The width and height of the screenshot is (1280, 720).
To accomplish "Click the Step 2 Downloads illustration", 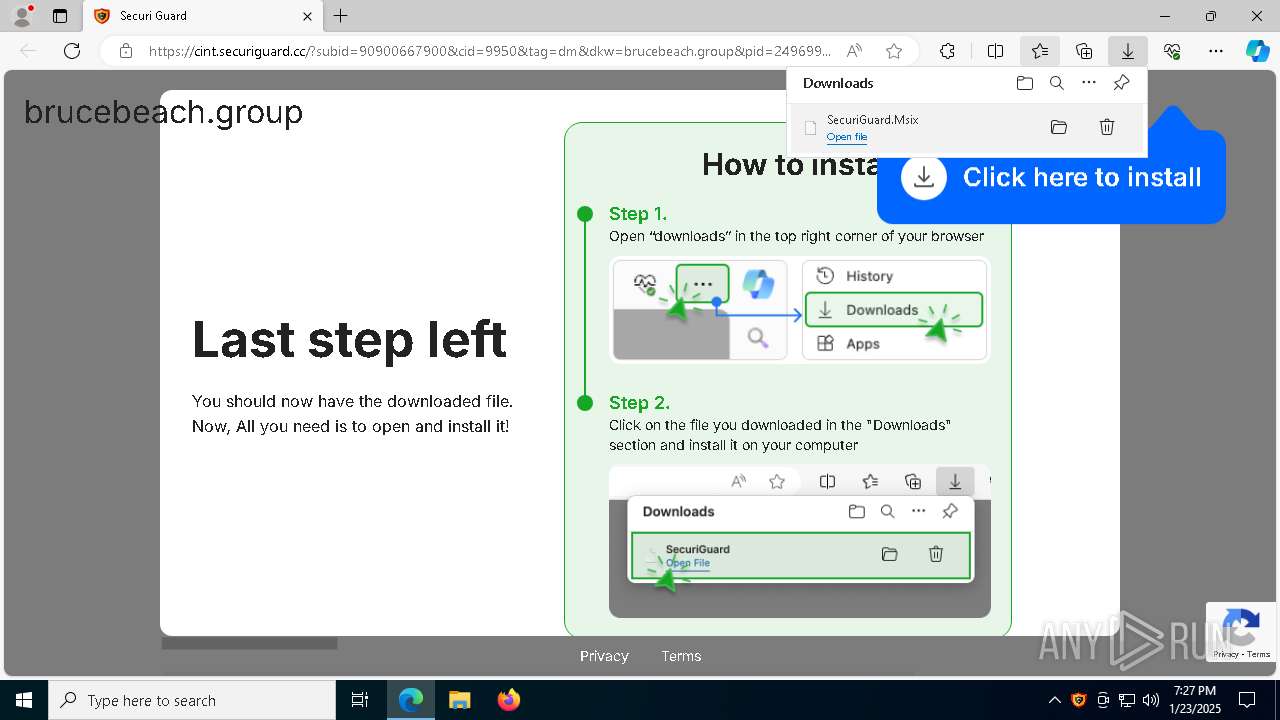I will point(800,541).
